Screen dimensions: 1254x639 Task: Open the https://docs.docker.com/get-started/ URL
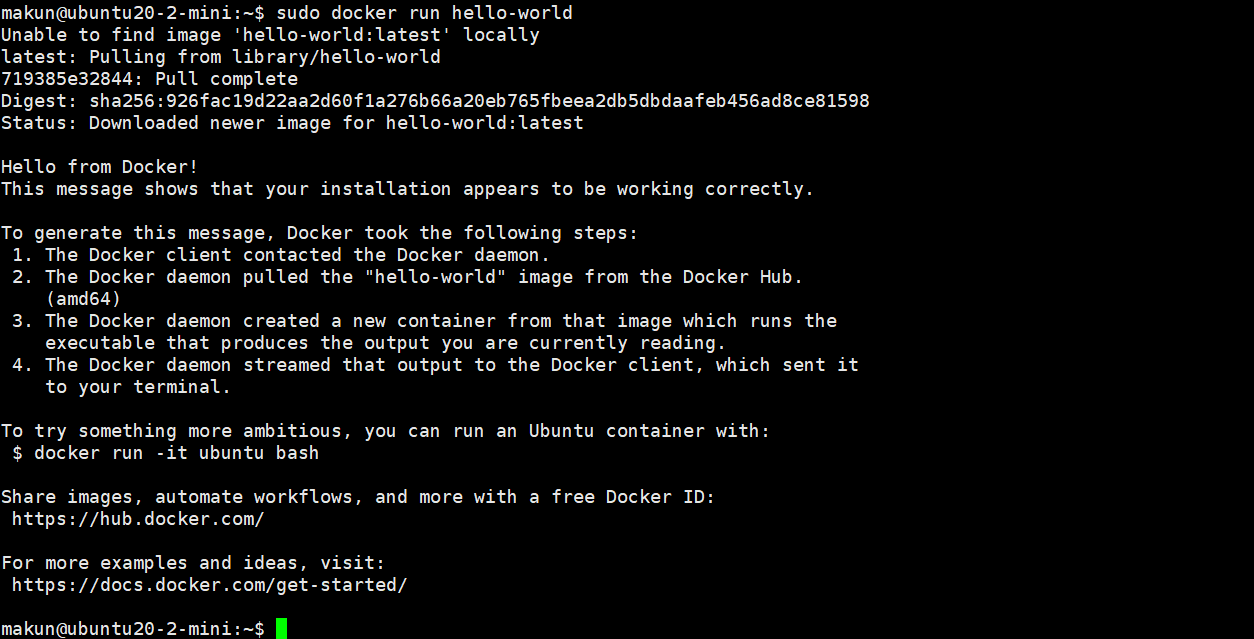209,585
